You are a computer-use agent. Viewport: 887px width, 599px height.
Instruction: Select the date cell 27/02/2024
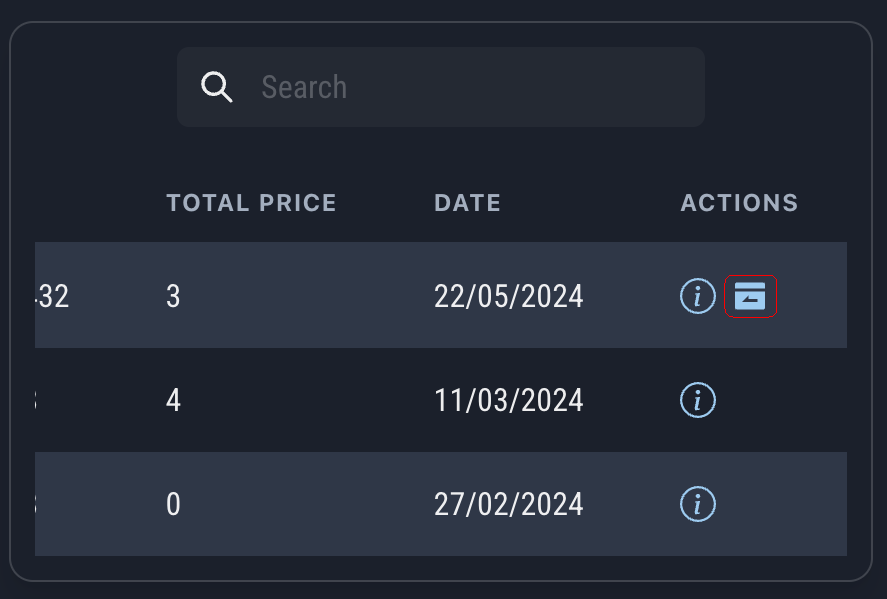tap(508, 504)
